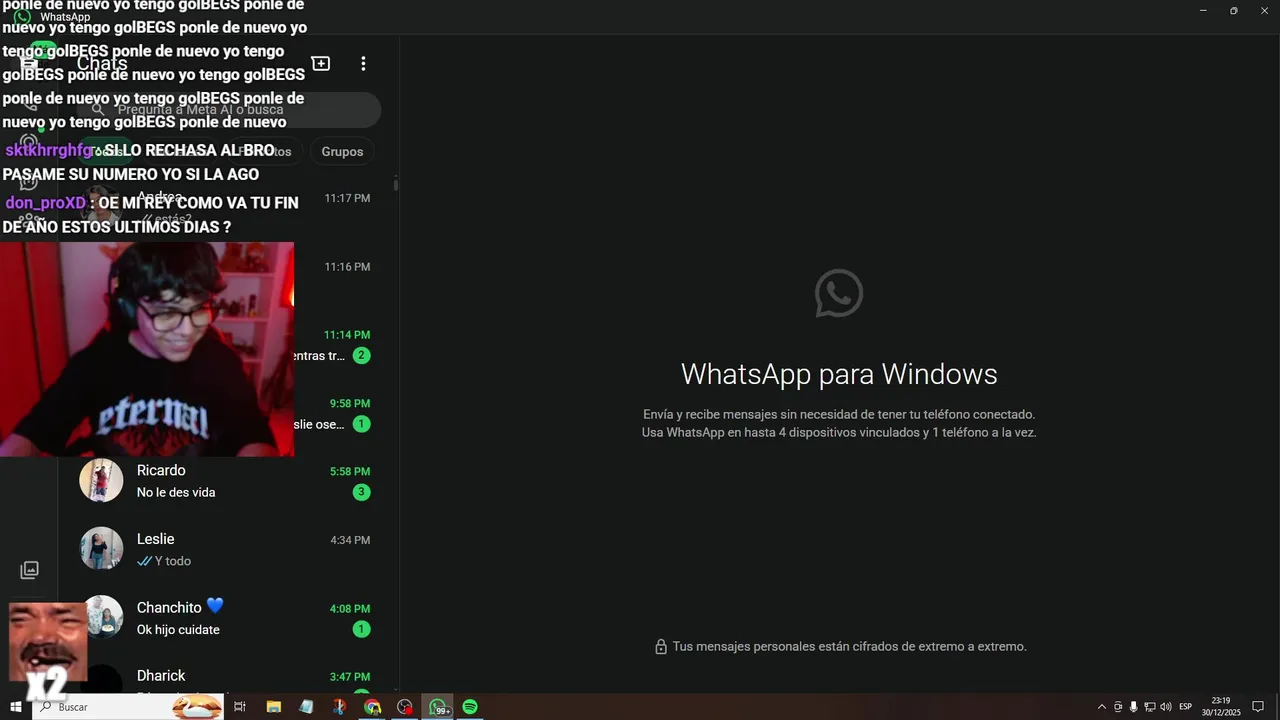The width and height of the screenshot is (1280, 720).
Task: Open Spotify from the taskbar
Action: (x=470, y=707)
